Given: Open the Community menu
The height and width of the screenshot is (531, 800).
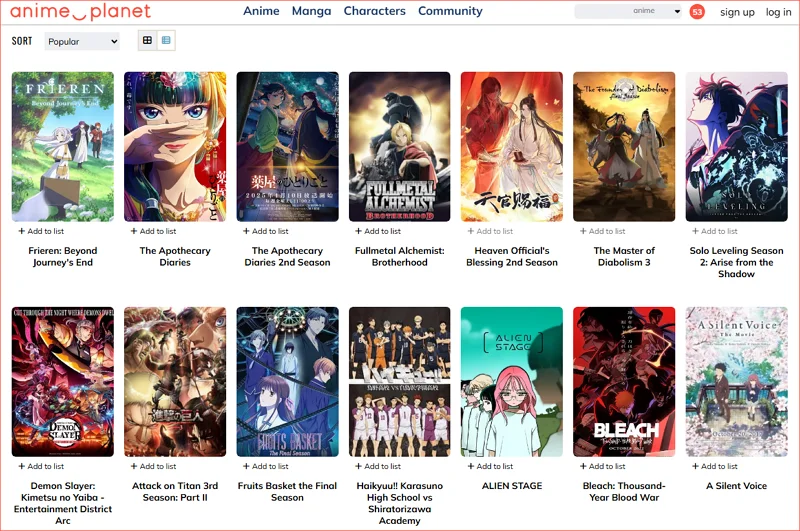Looking at the screenshot, I should 450,11.
